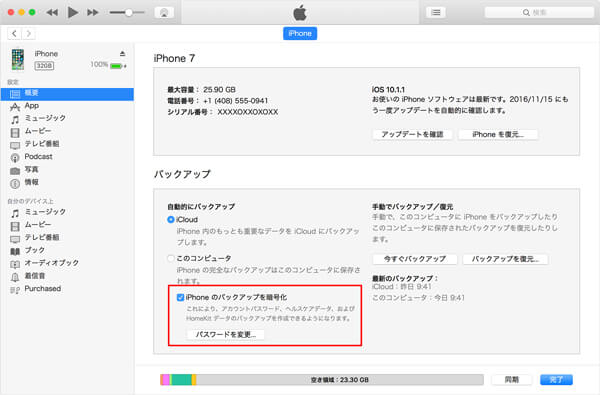Select このコンピュータ radio button
The height and width of the screenshot is (395, 600).
pyautogui.click(x=171, y=258)
